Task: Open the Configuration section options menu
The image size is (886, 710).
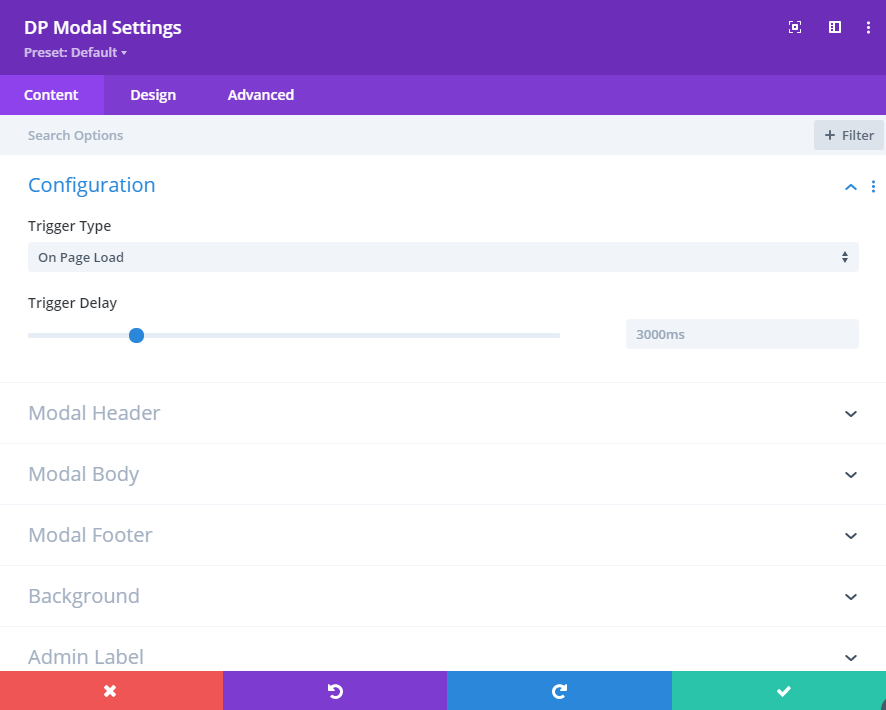Action: click(873, 186)
